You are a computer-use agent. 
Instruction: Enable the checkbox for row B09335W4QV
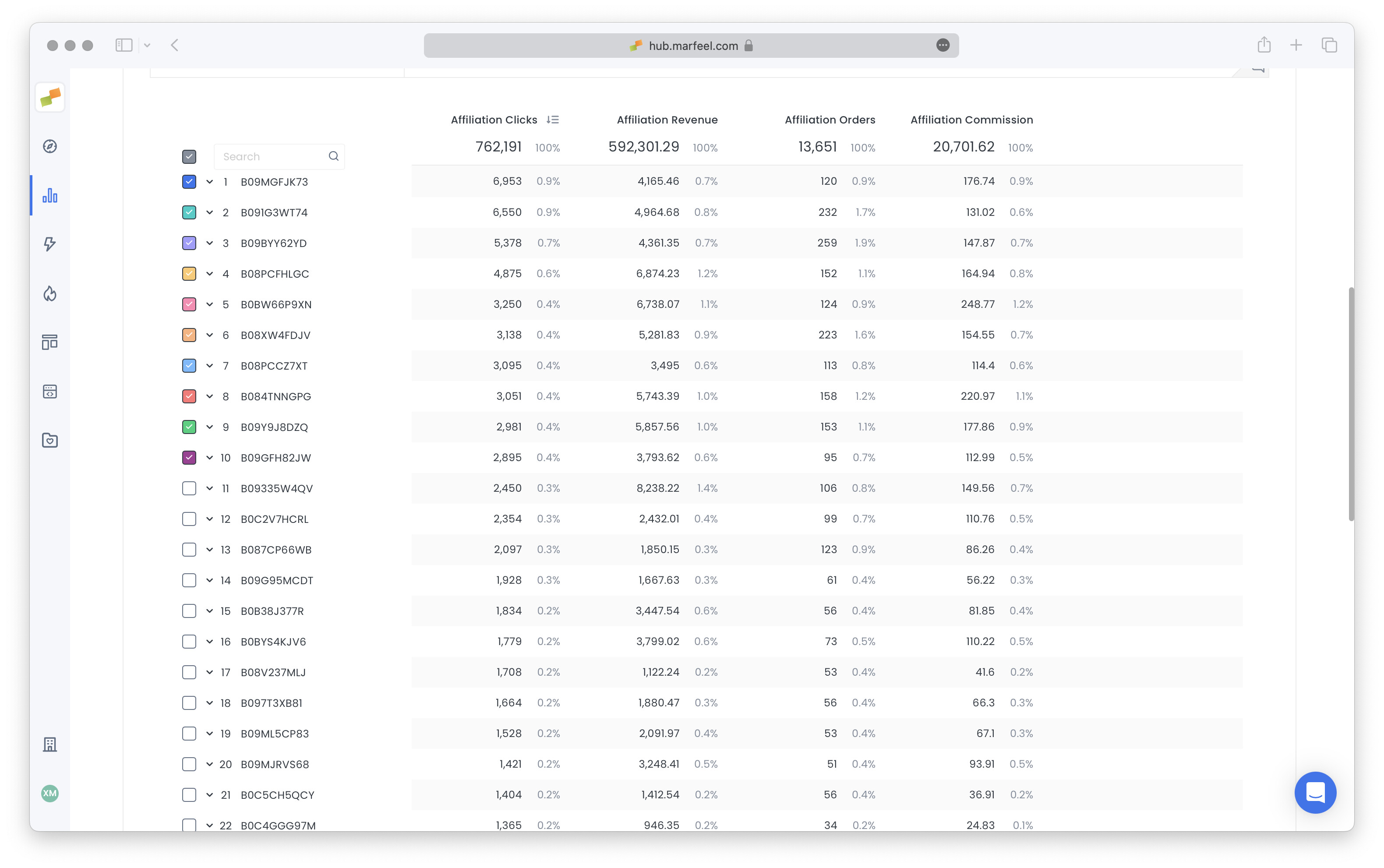(x=190, y=488)
